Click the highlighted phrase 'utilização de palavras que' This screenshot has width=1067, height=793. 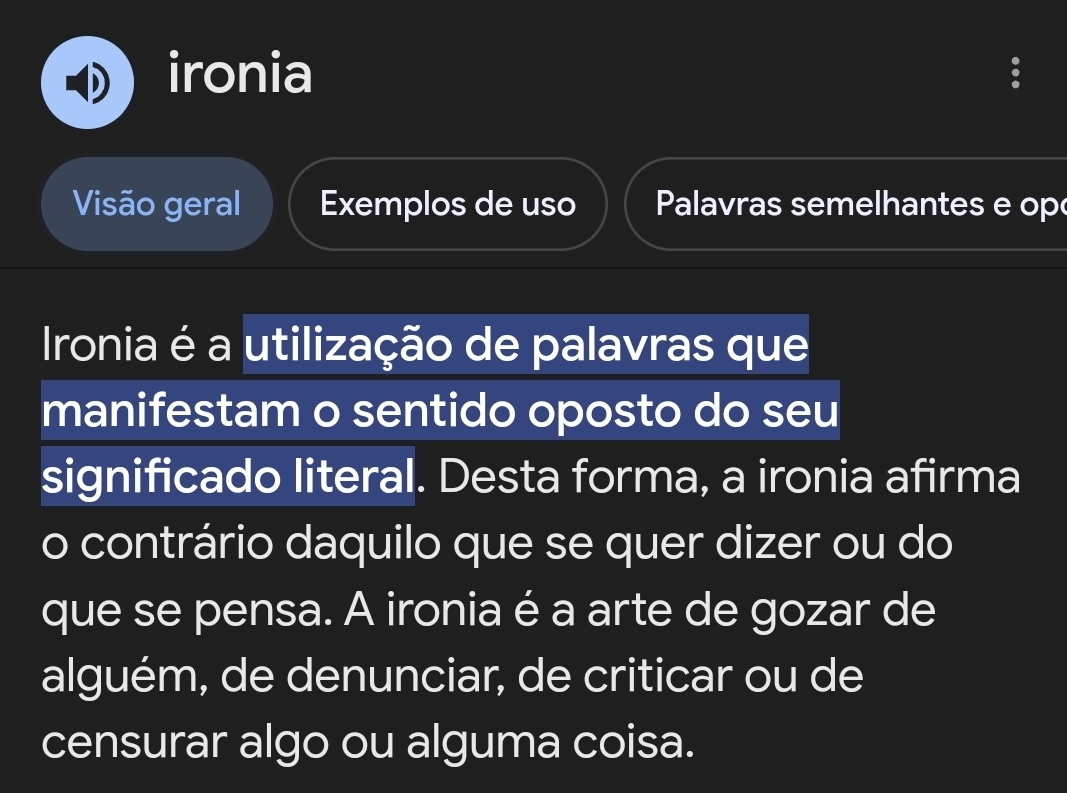[526, 346]
